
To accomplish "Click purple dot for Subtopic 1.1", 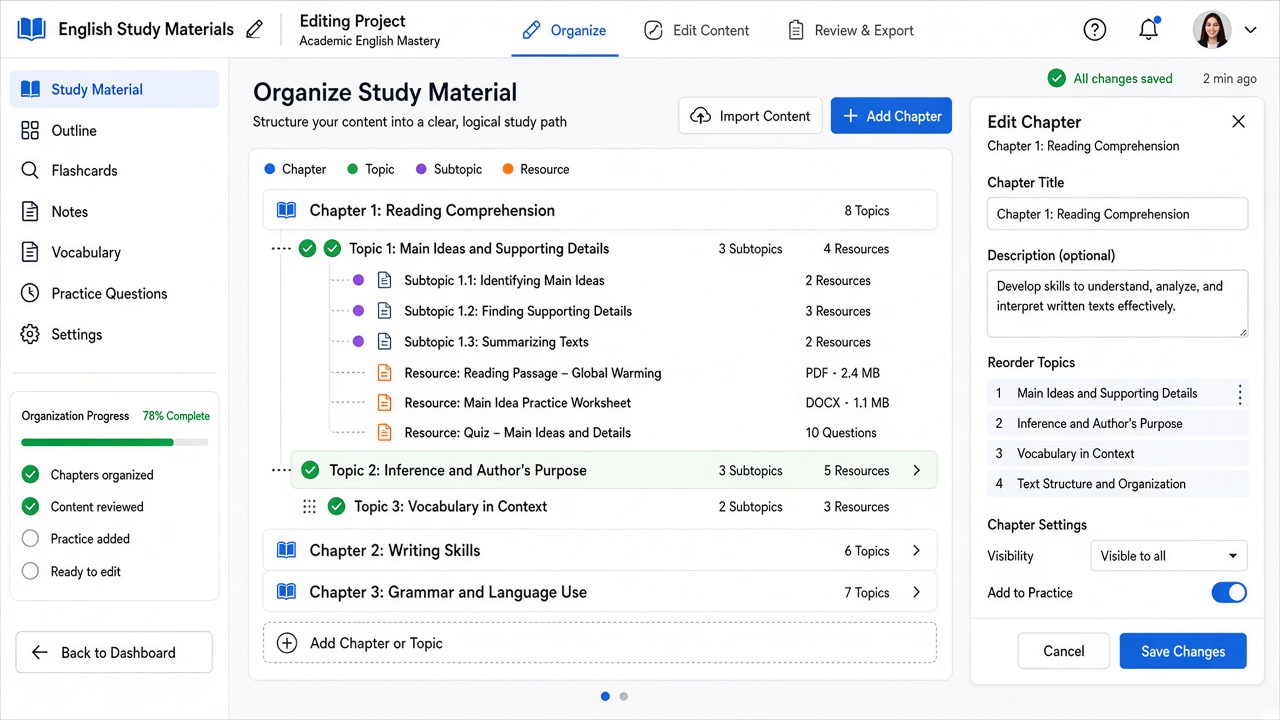I will 358,281.
